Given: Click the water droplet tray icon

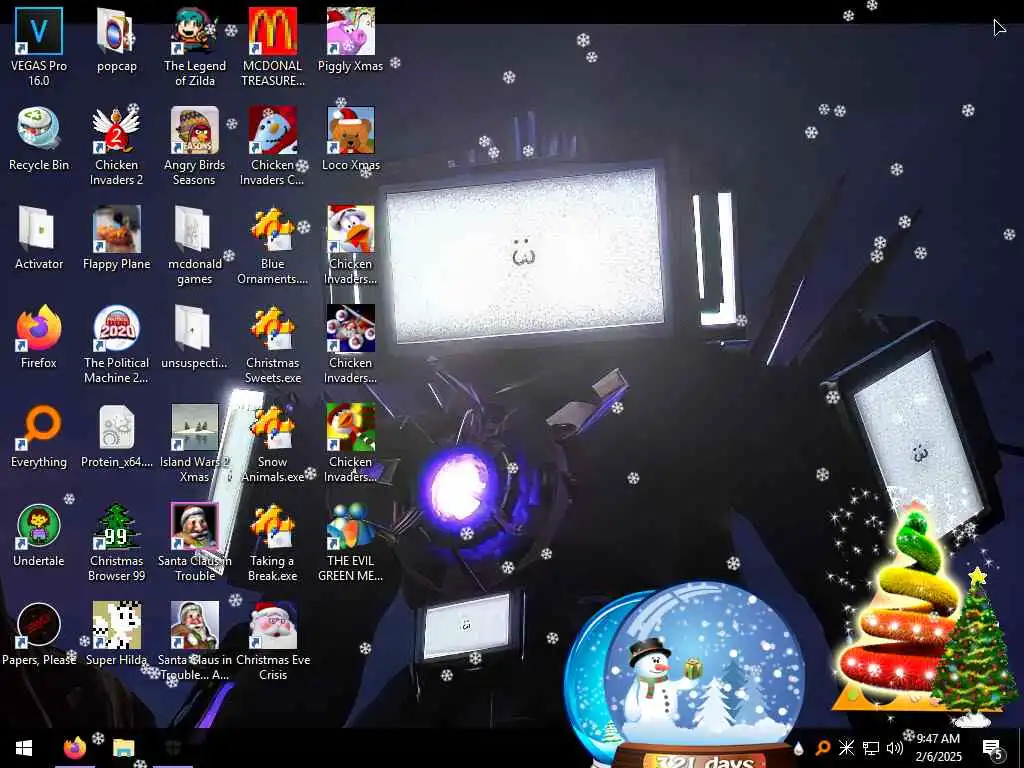Looking at the screenshot, I should pos(798,748).
